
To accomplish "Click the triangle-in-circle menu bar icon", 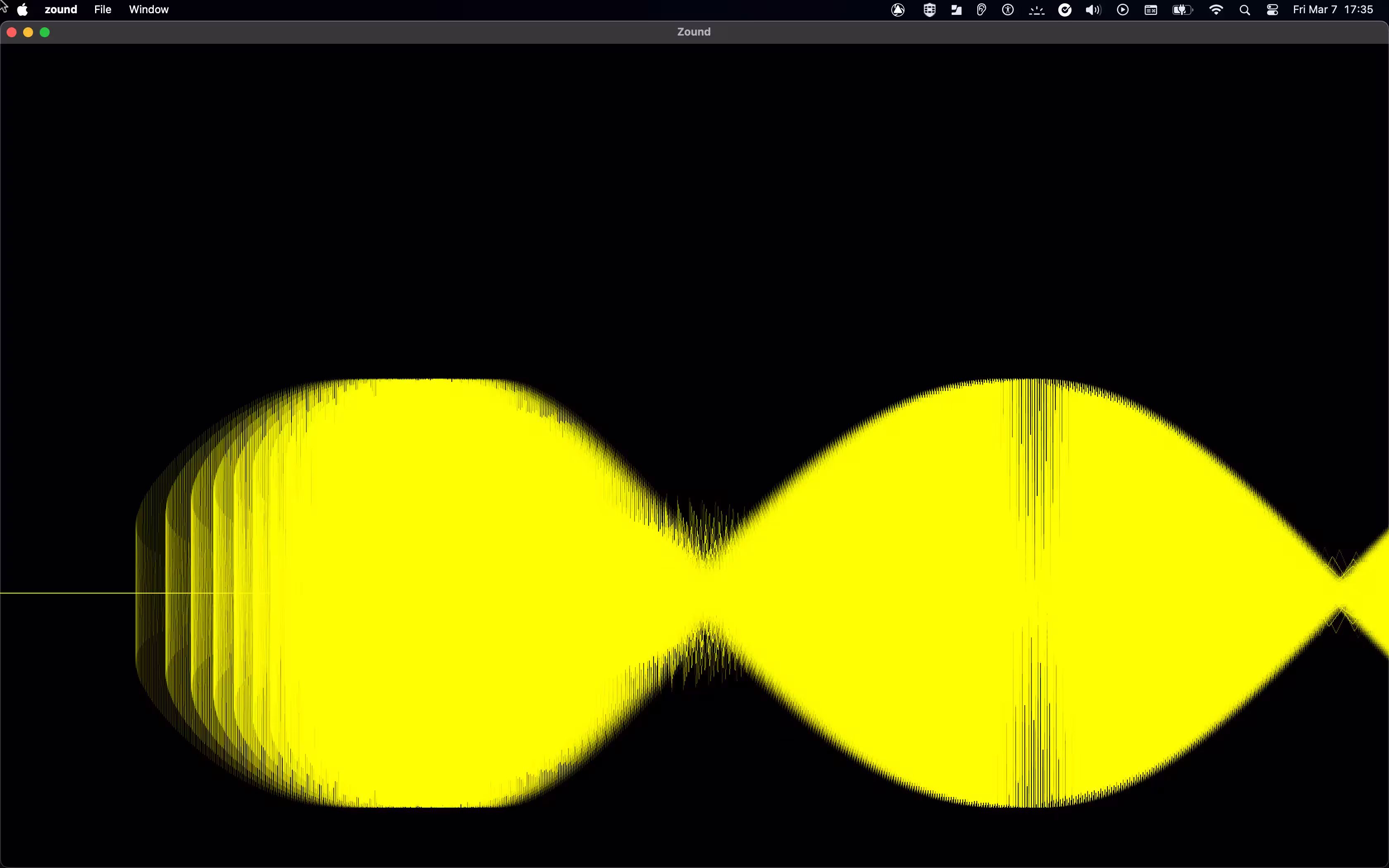I will pyautogui.click(x=898, y=10).
